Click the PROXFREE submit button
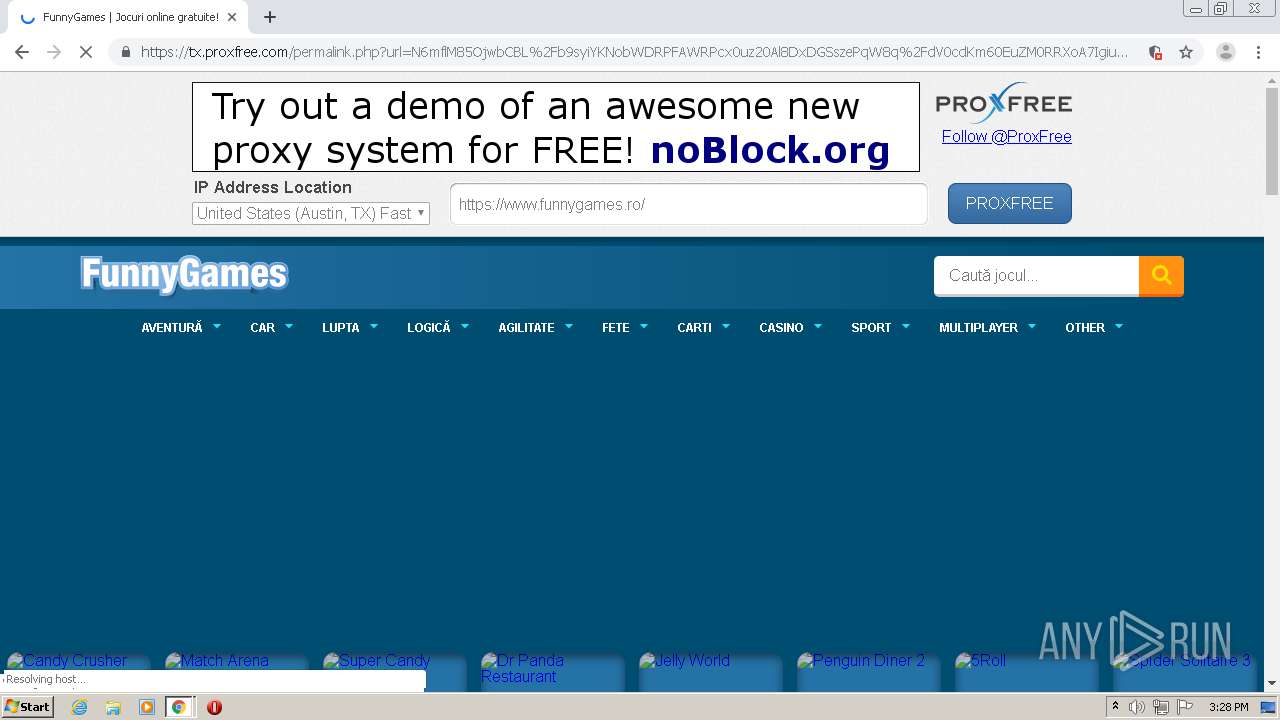 click(1009, 203)
